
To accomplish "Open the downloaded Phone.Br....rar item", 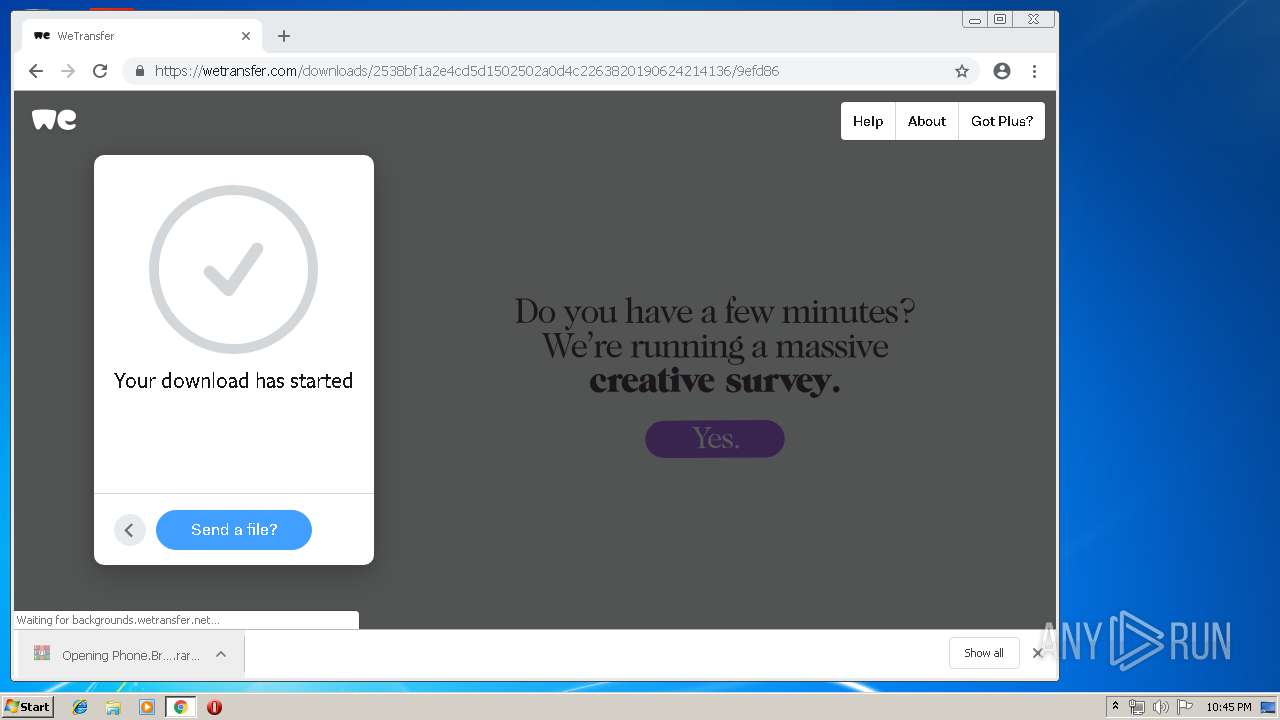I will point(130,655).
